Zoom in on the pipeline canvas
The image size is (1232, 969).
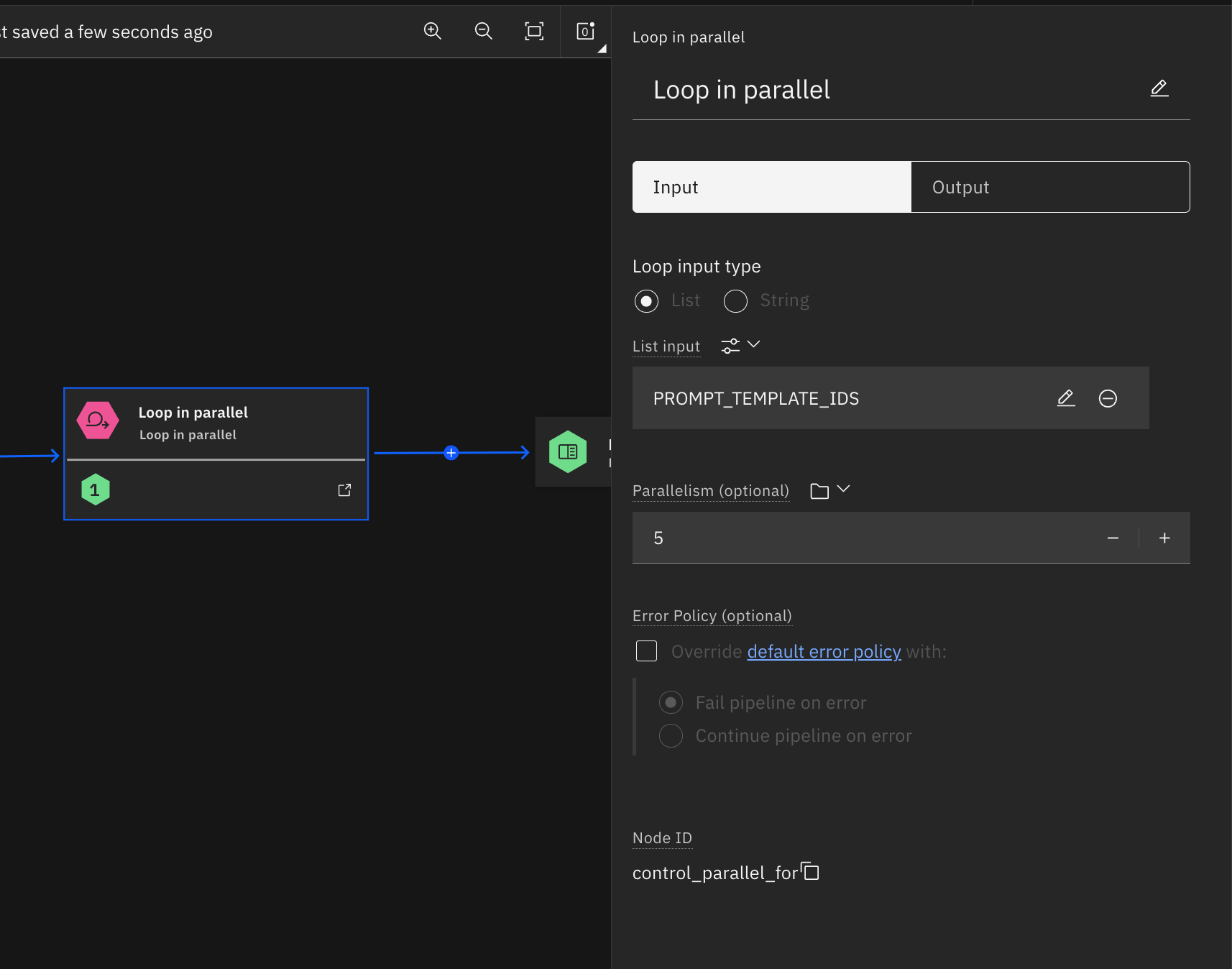pyautogui.click(x=433, y=31)
